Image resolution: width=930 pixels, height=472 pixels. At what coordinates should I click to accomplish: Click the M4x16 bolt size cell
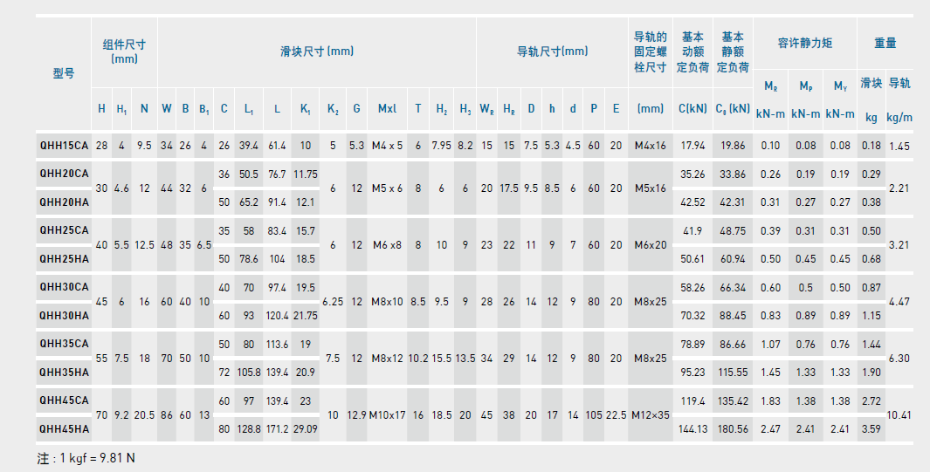(x=650, y=146)
